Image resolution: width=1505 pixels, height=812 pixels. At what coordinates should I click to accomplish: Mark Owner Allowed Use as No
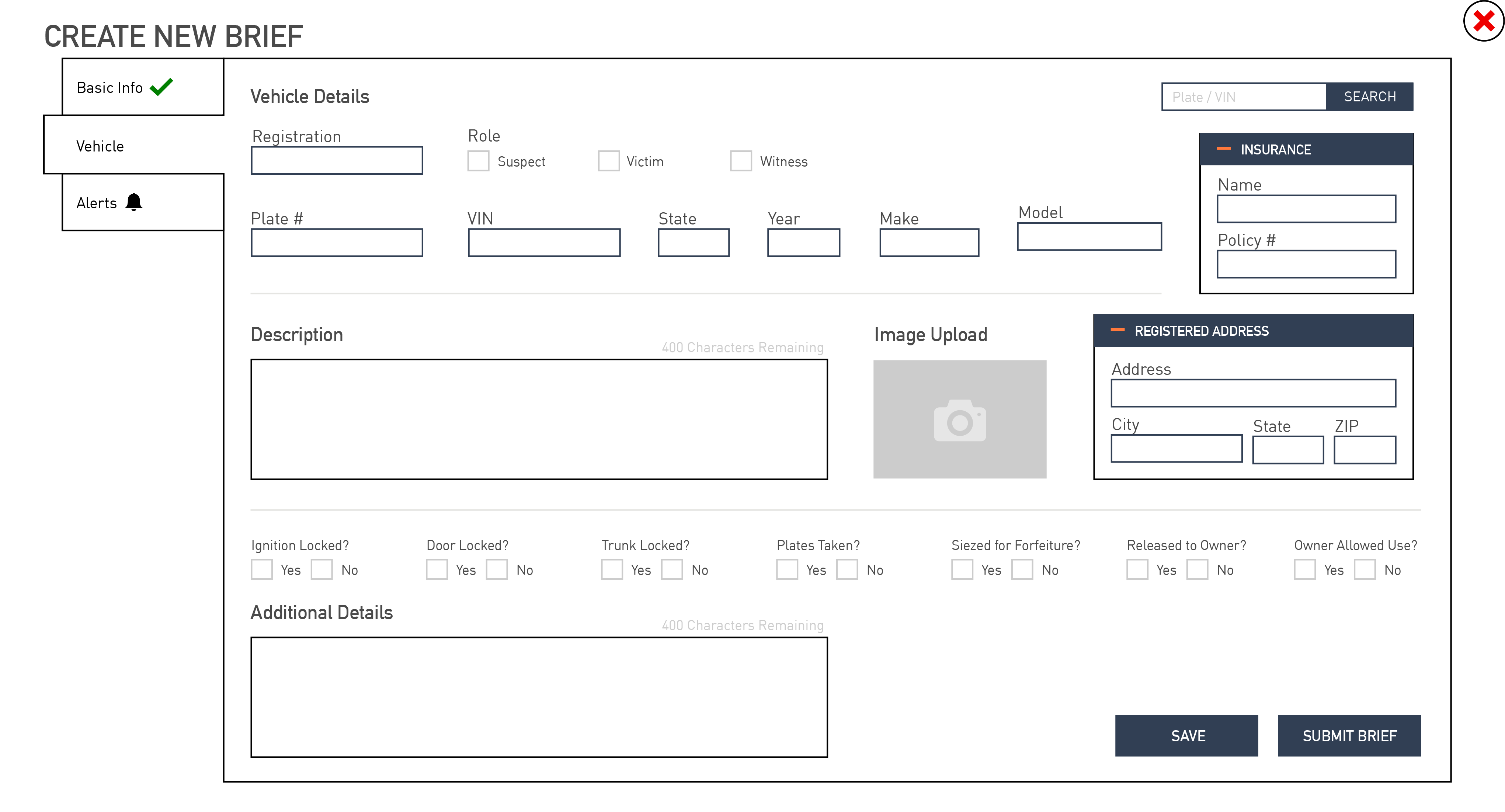[1365, 569]
